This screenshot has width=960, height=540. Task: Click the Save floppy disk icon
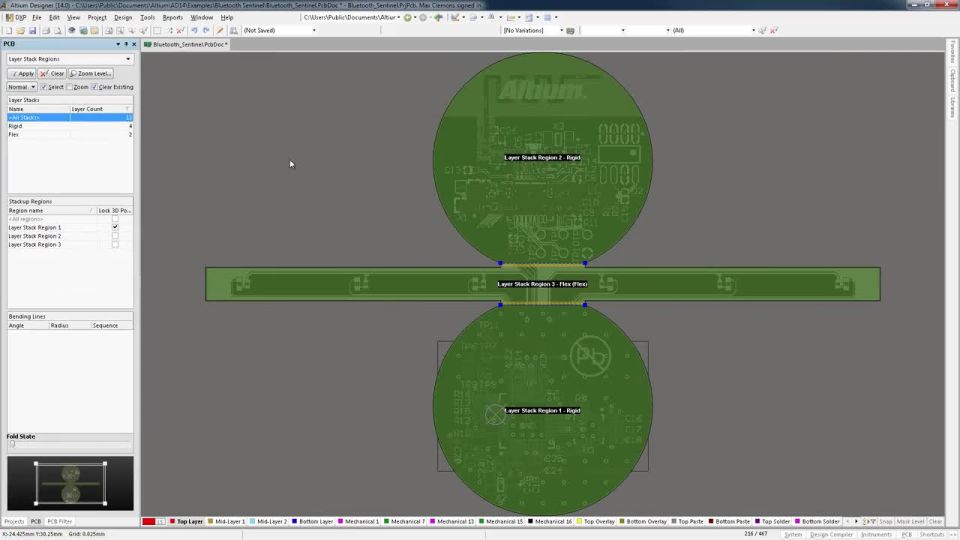click(32, 30)
